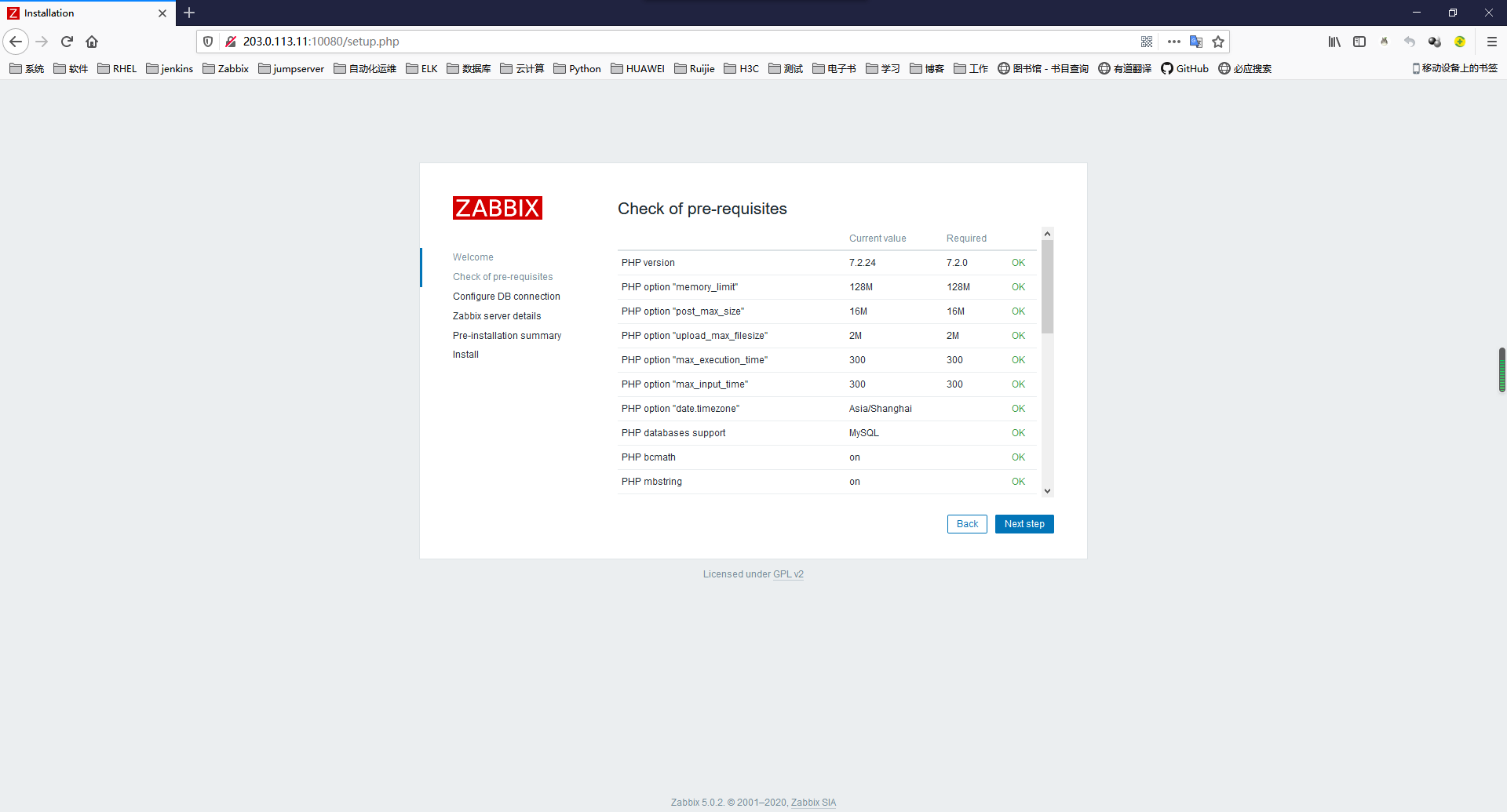The width and height of the screenshot is (1507, 812).
Task: Open the RHEL bookmark folder
Action: click(117, 69)
